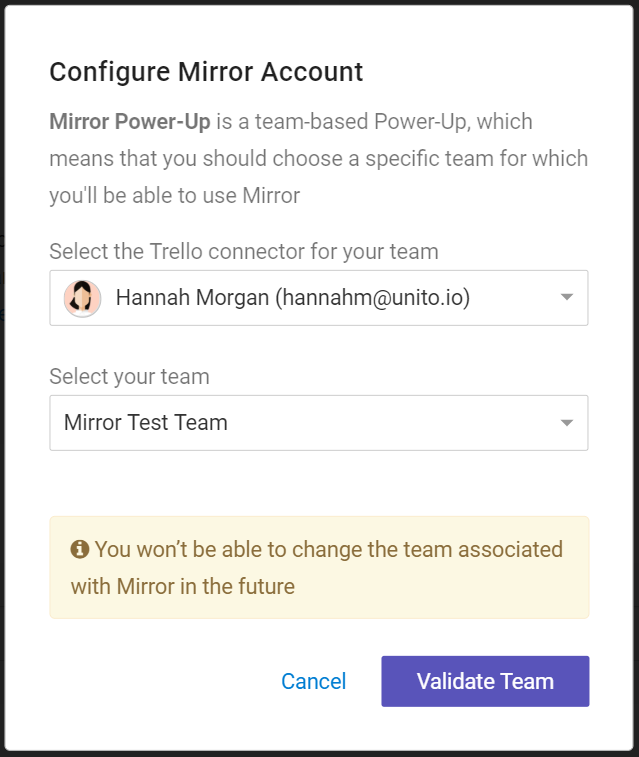Image resolution: width=639 pixels, height=757 pixels.
Task: Click the Validate Team button
Action: pyautogui.click(x=485, y=681)
